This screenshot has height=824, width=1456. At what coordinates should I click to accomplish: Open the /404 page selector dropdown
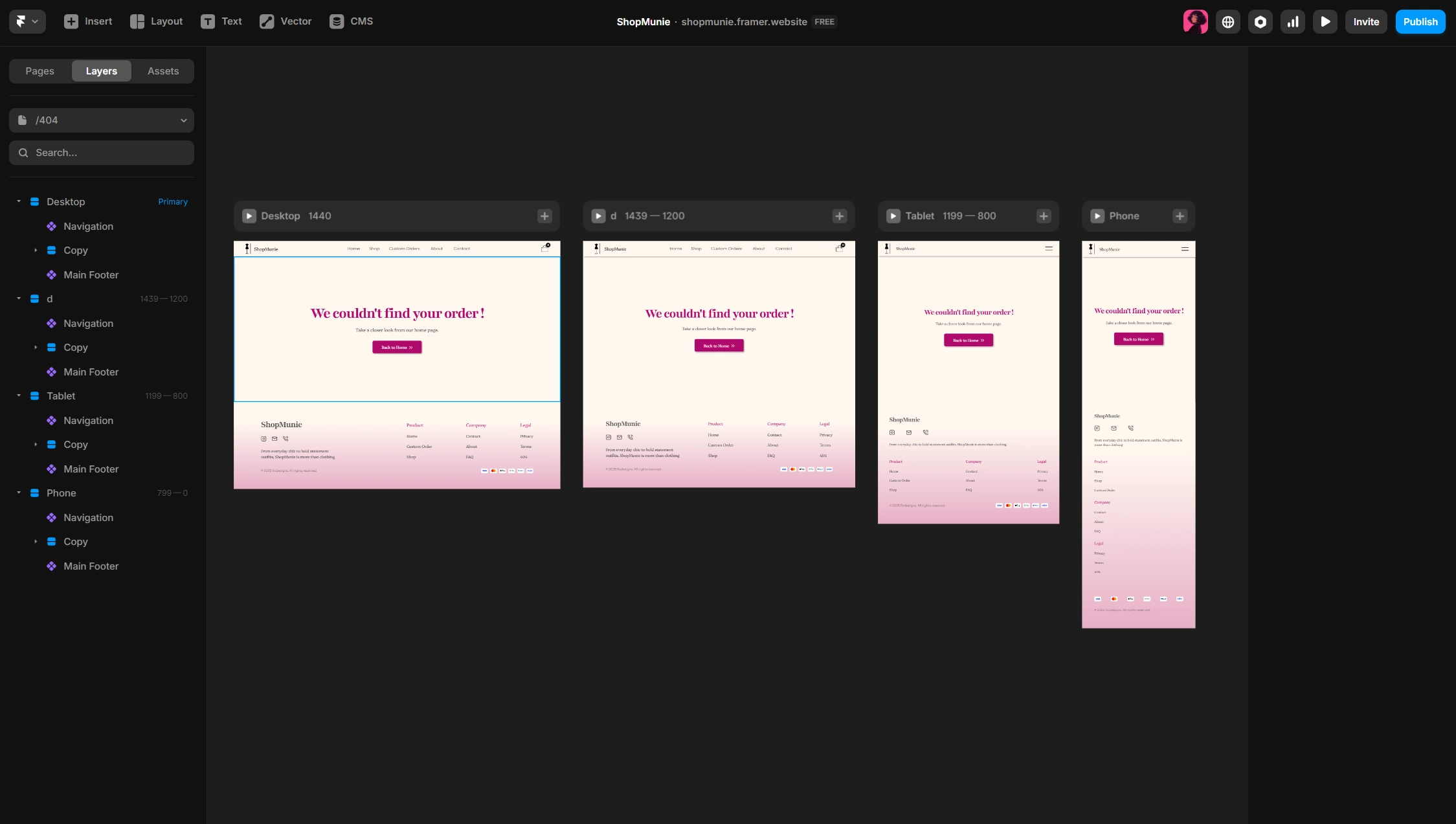101,120
